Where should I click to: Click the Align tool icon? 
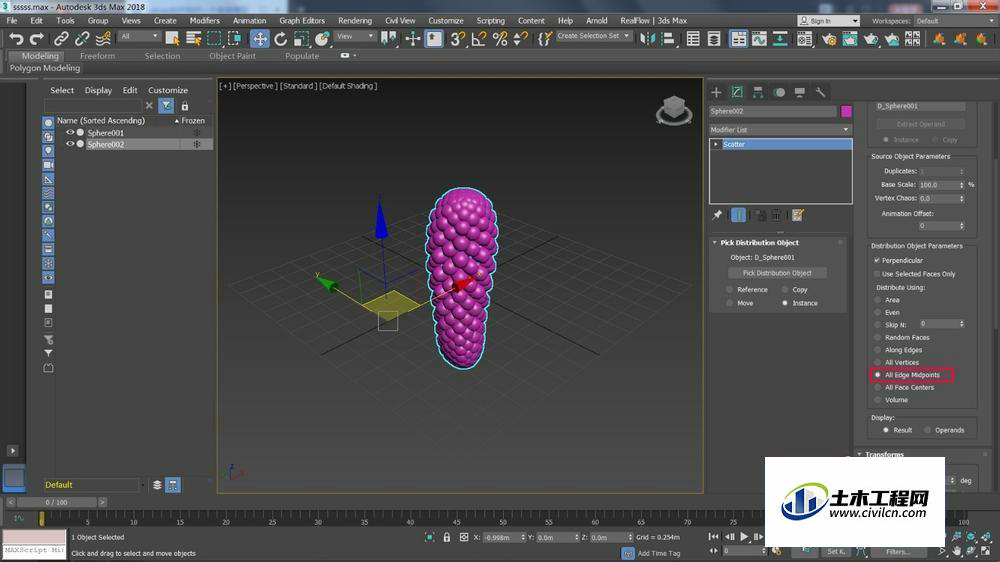tap(668, 39)
